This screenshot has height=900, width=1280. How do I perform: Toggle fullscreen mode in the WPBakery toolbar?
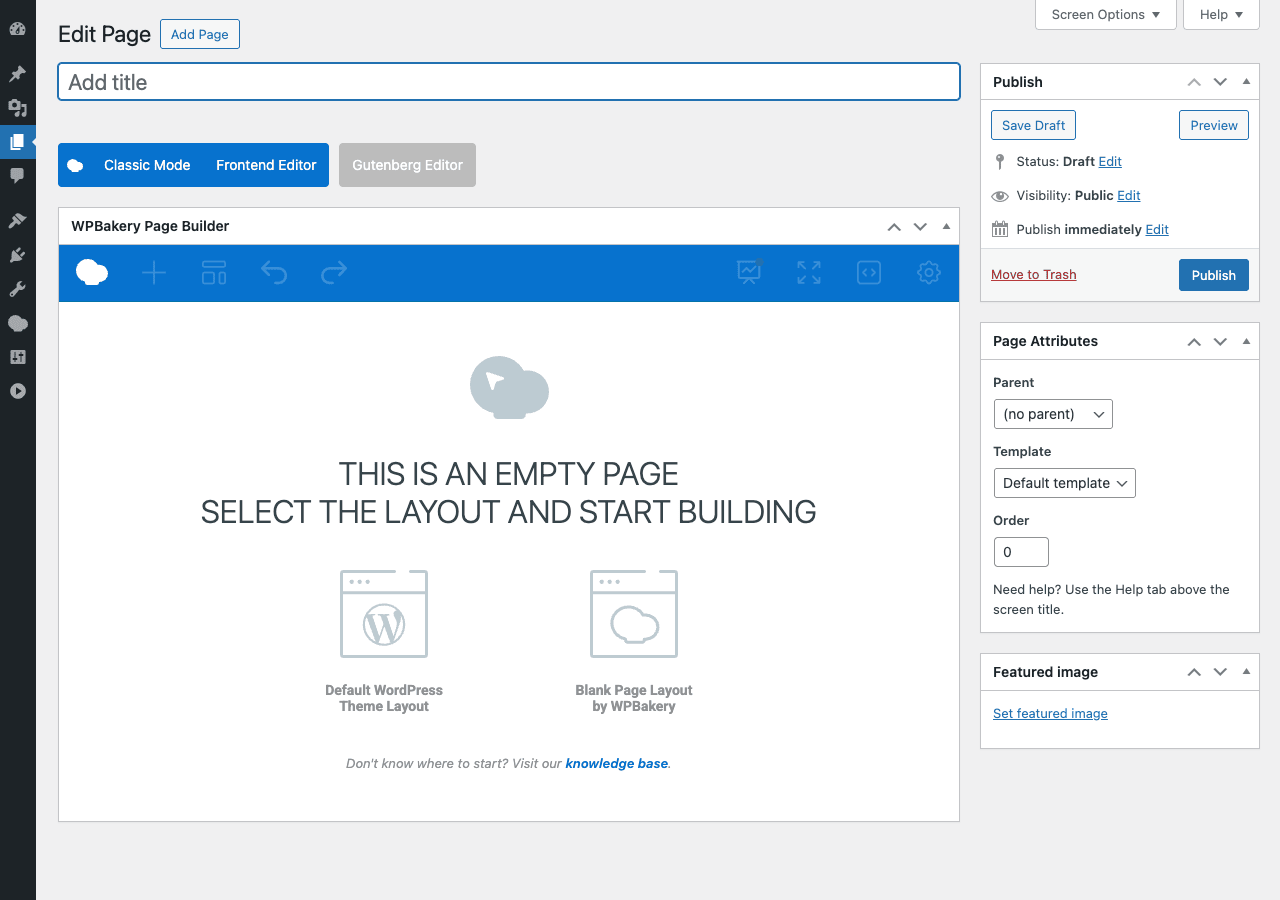point(809,272)
